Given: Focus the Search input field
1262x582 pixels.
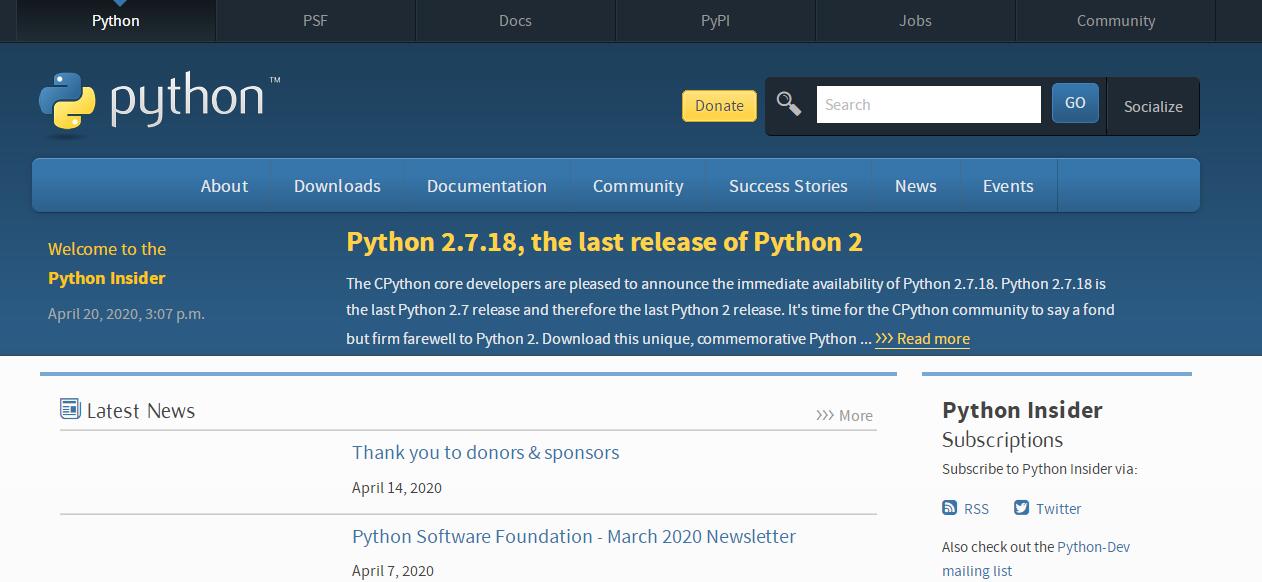Looking at the screenshot, I should (928, 104).
